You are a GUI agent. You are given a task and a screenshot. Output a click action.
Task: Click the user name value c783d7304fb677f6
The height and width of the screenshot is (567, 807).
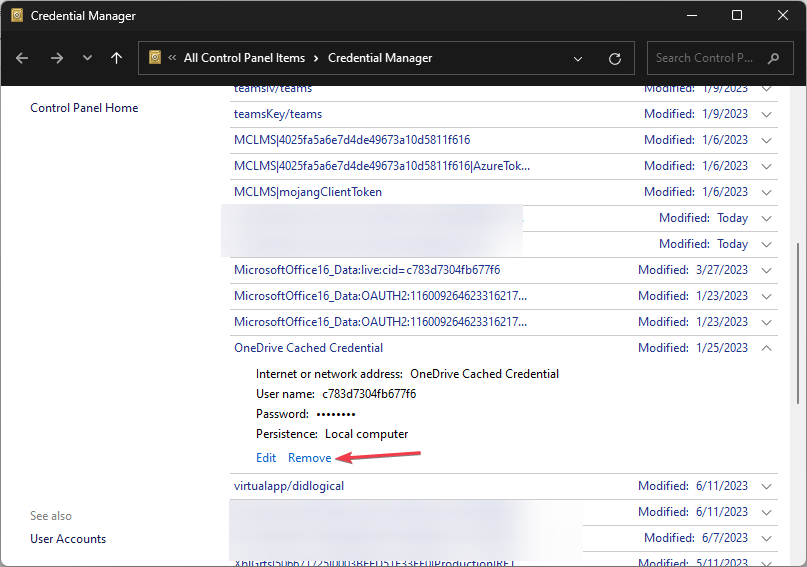369,394
